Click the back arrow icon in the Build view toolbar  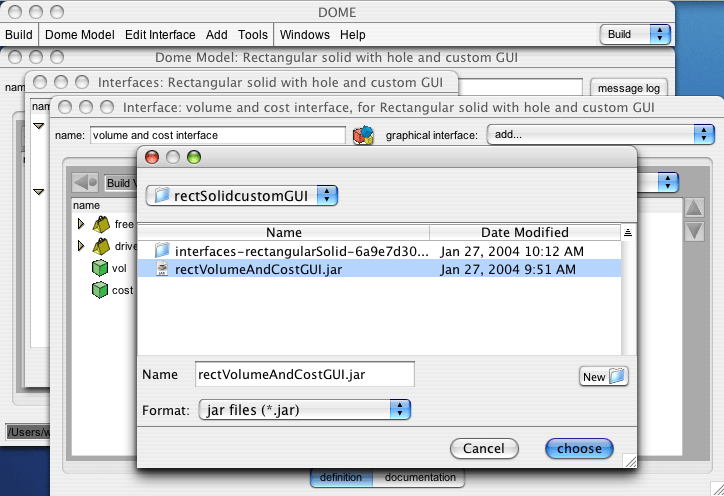pyautogui.click(x=85, y=182)
